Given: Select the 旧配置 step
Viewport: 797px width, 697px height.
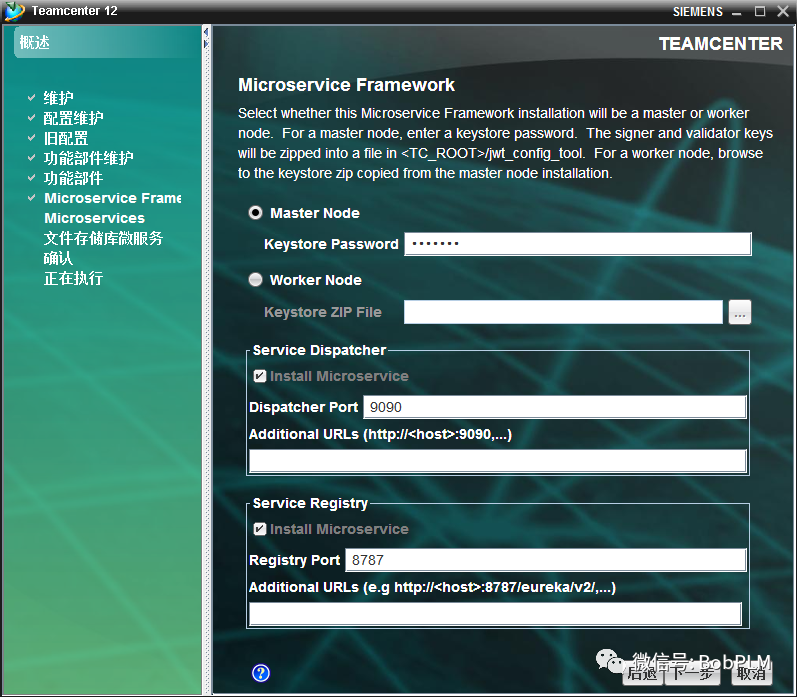Looking at the screenshot, I should 66,138.
